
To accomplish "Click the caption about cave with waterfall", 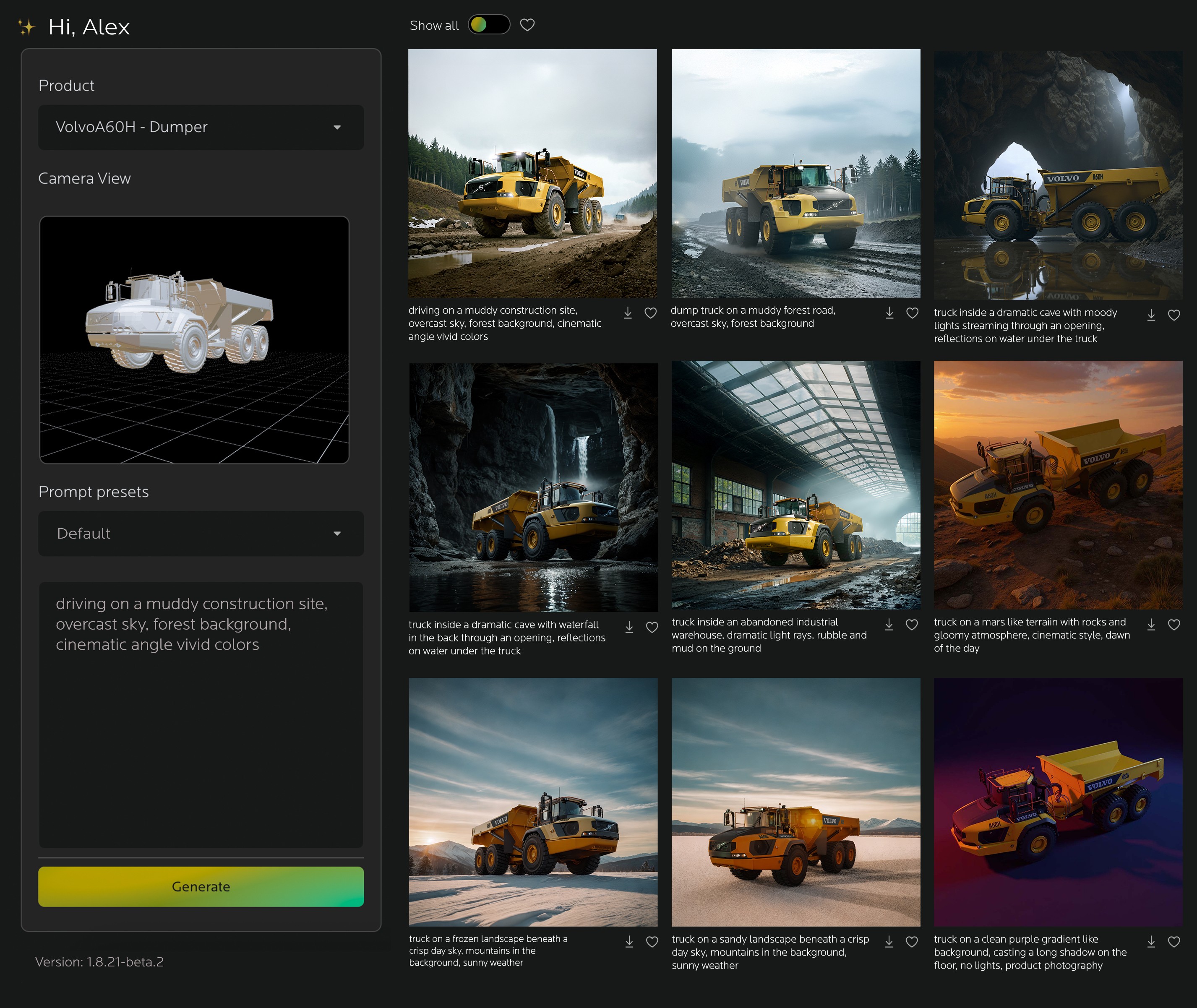I will pyautogui.click(x=507, y=638).
